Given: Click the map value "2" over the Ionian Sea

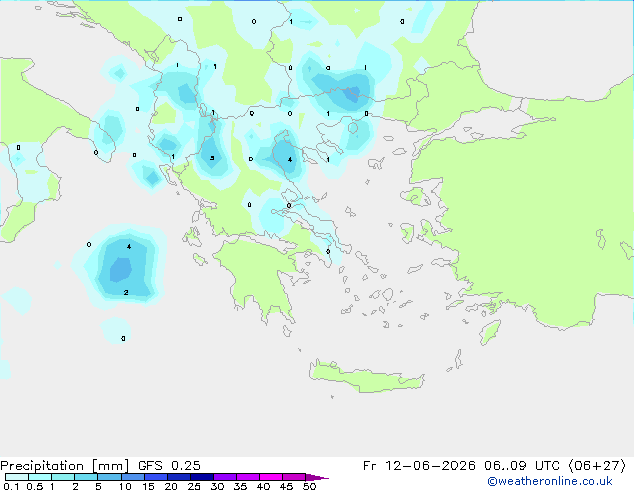Looking at the screenshot, I should point(126,292).
